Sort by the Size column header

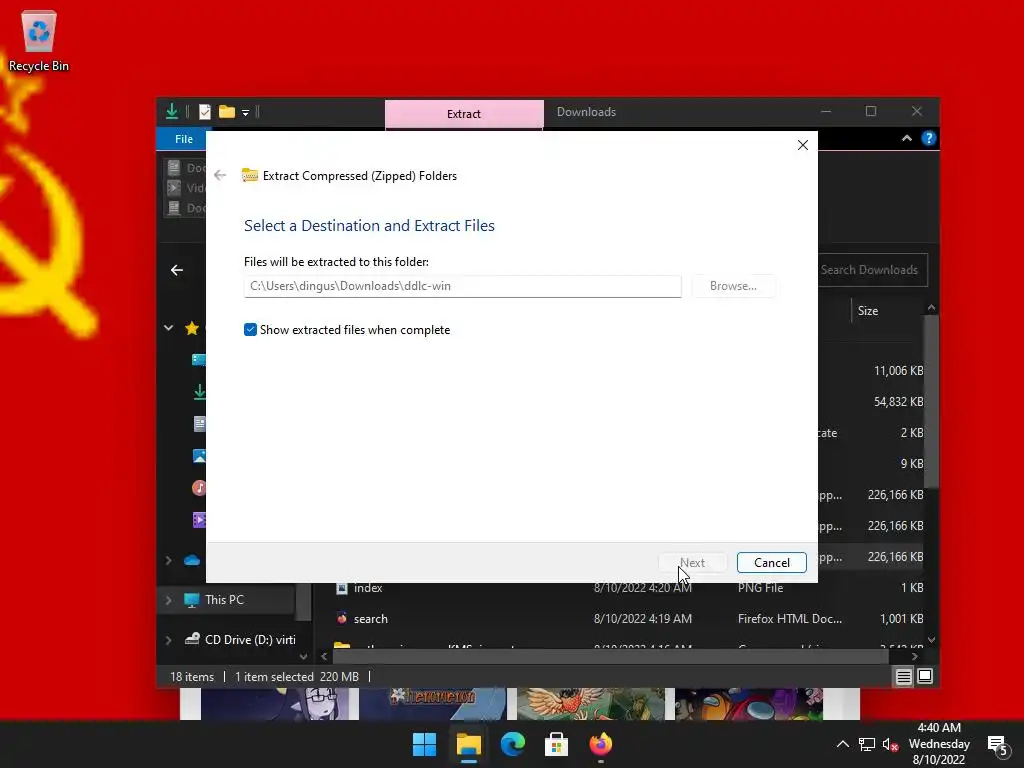(867, 311)
